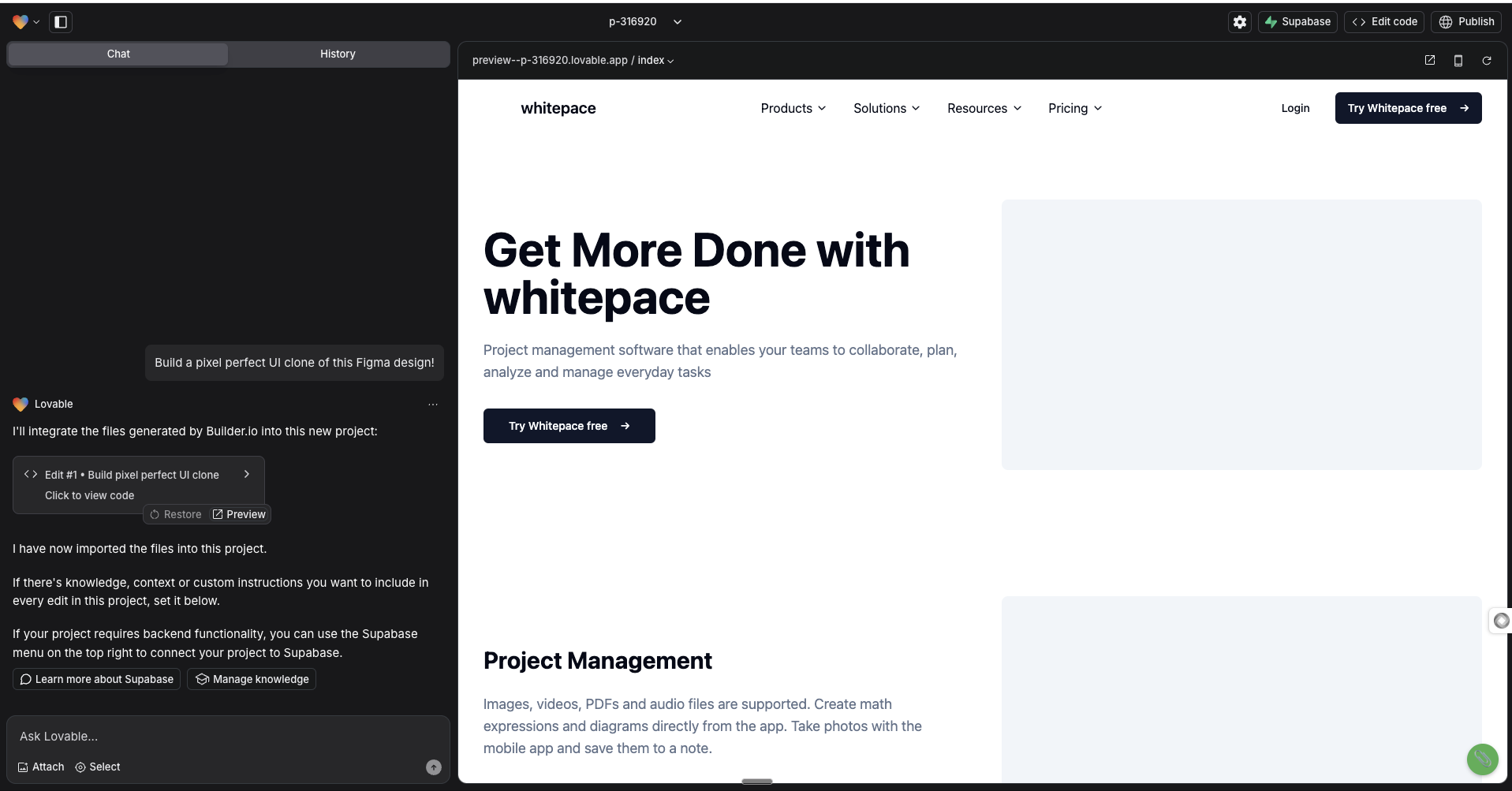Viewport: 1512px width, 791px height.
Task: Switch preview to mobile device view
Action: point(1458,60)
